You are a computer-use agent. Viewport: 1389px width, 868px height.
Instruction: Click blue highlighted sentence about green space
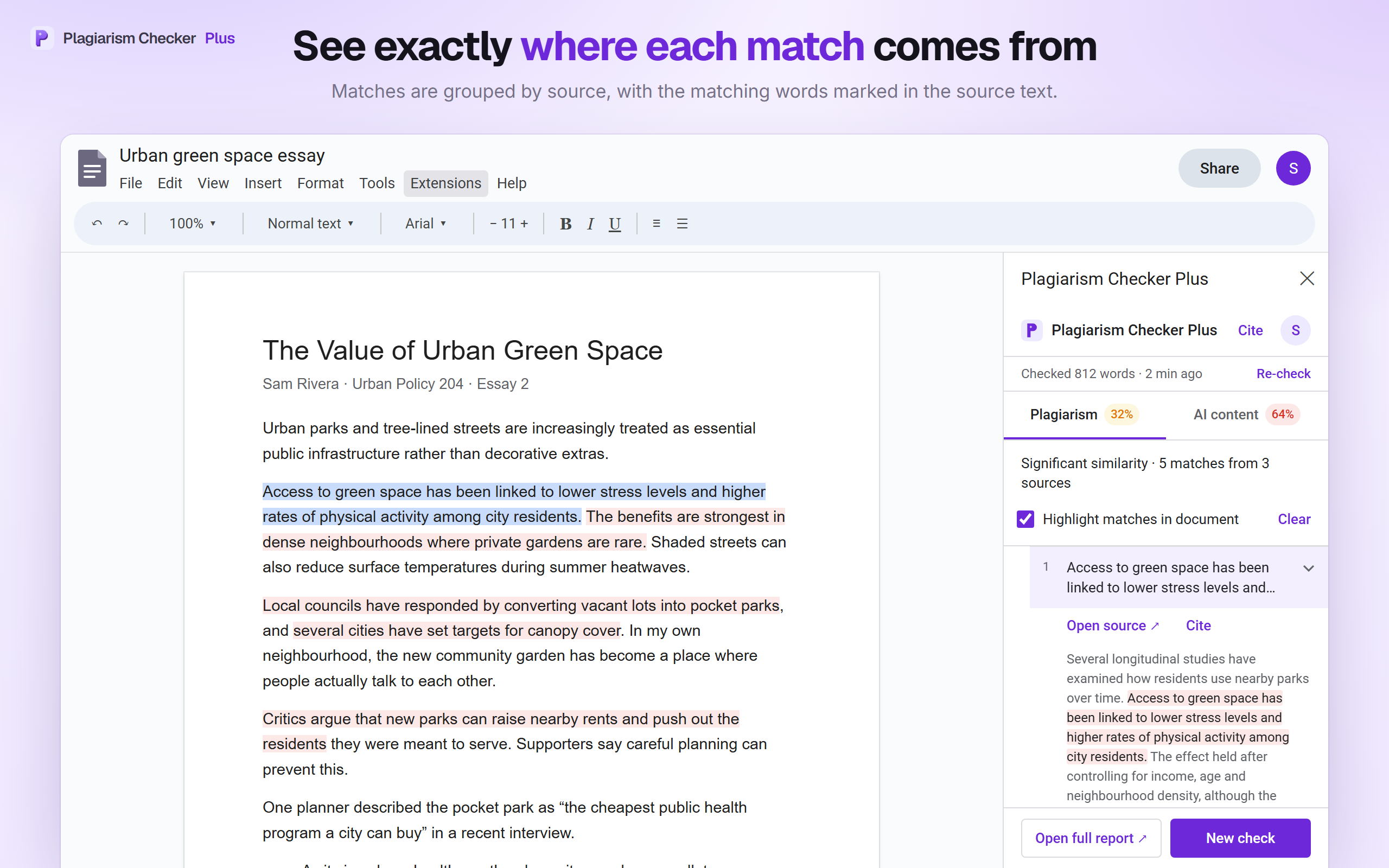click(x=514, y=504)
